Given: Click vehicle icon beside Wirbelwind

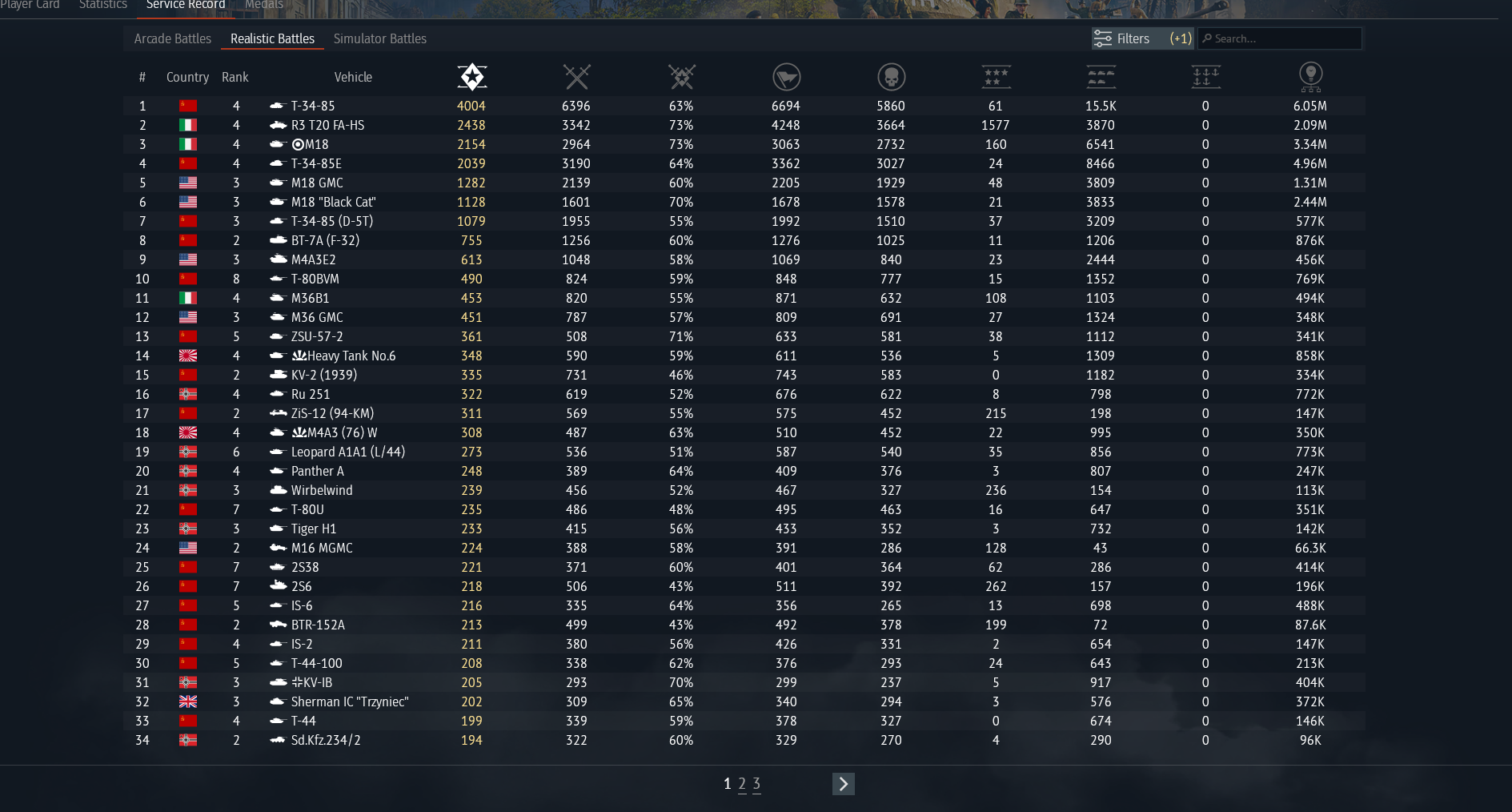Looking at the screenshot, I should 278,490.
